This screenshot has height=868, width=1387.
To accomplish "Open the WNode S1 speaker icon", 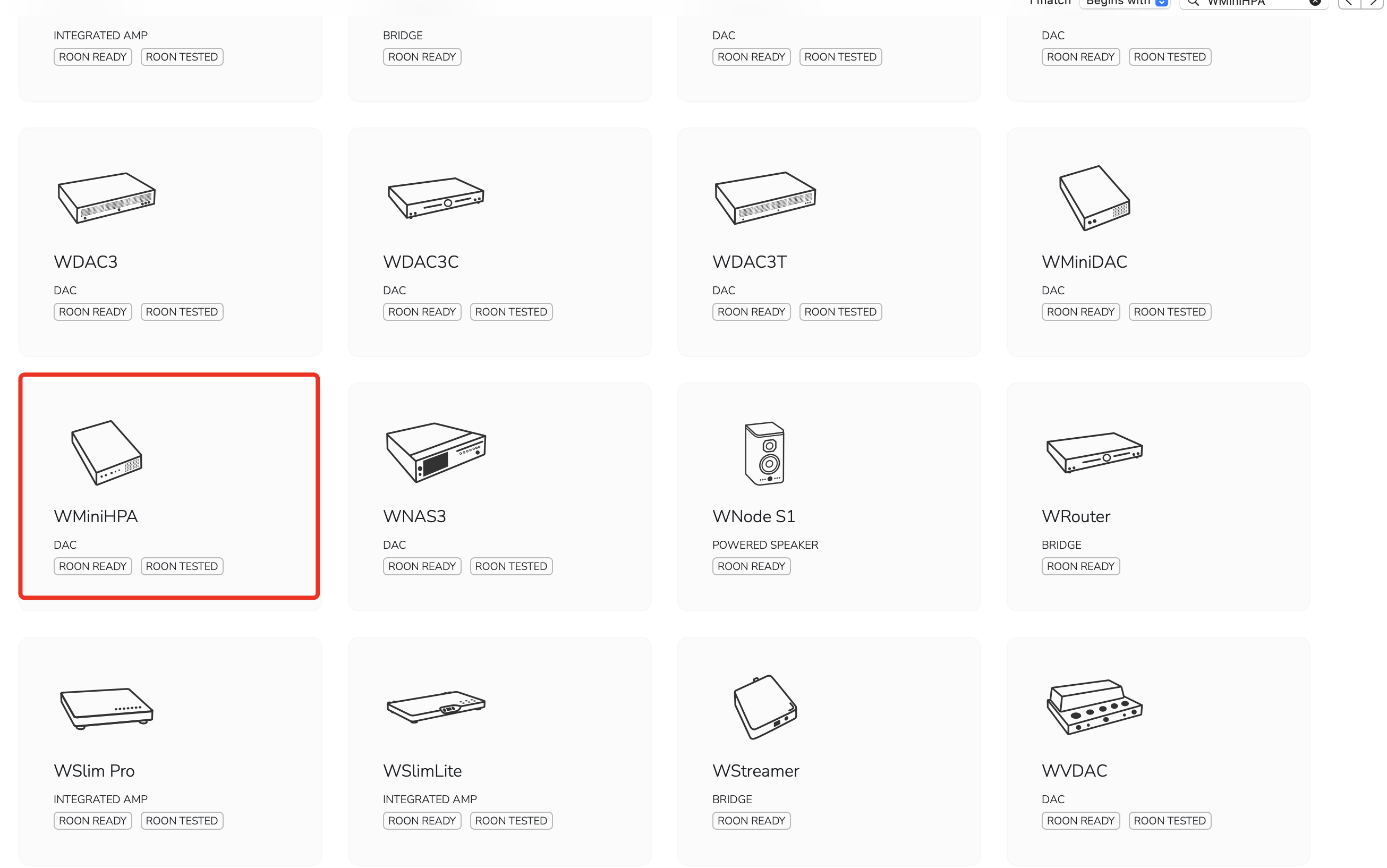I will point(765,454).
